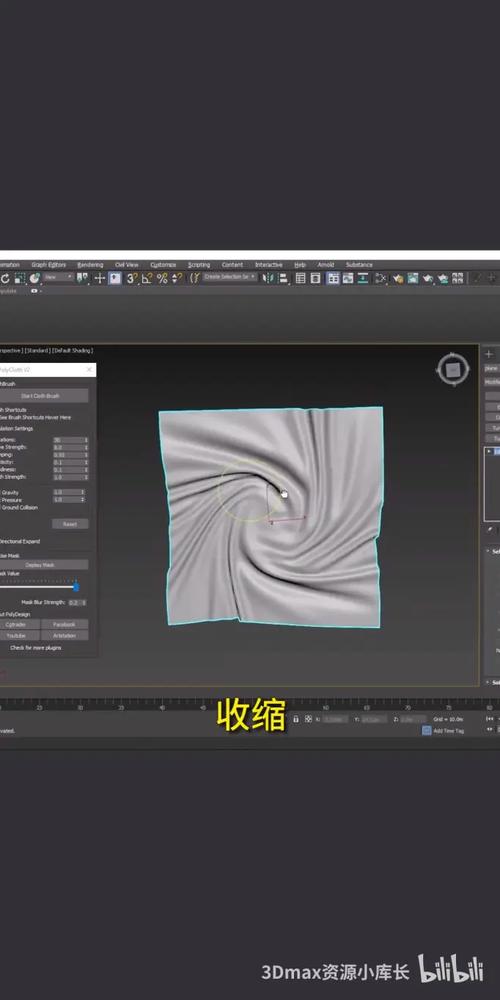Open the reference coordinate system dropdown
This screenshot has height=1000, width=500.
(59, 277)
